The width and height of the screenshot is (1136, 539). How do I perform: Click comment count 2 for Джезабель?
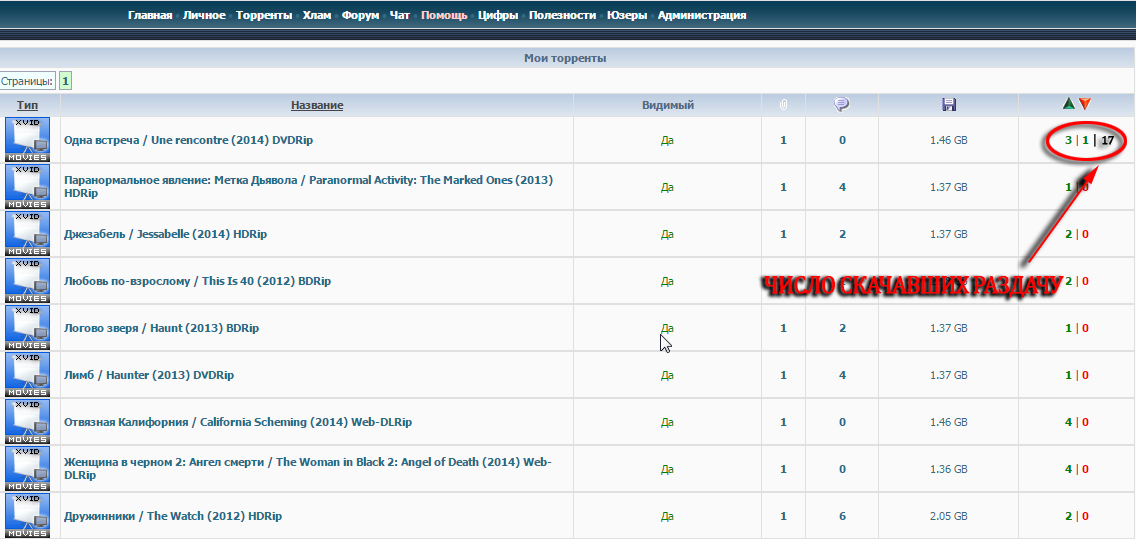843,234
